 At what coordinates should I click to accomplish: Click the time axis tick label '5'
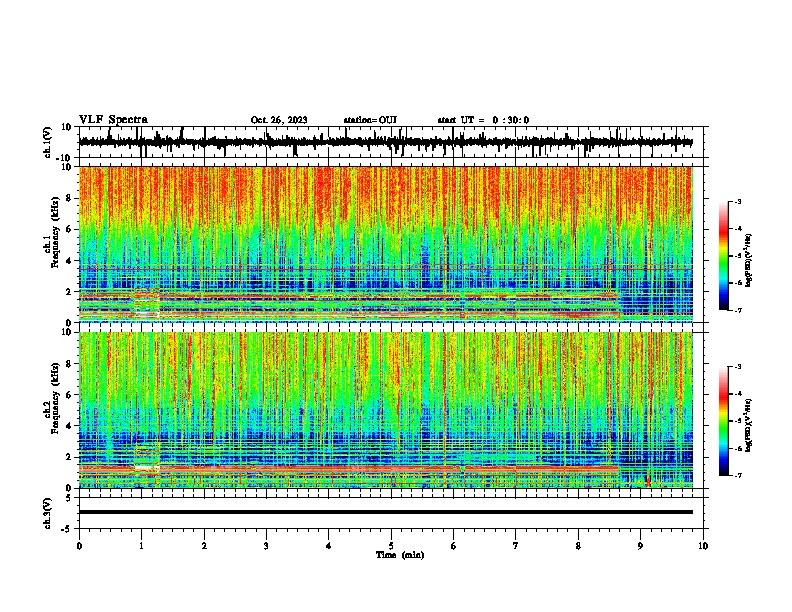tap(391, 546)
